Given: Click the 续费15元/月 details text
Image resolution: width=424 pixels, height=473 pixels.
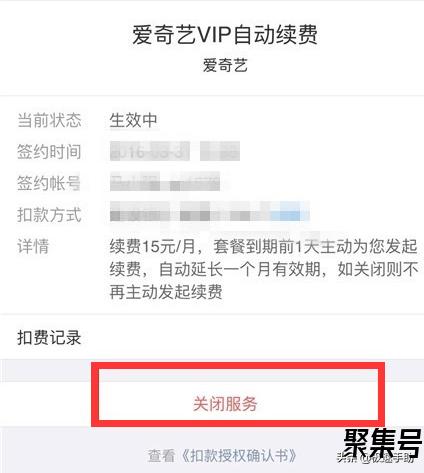Looking at the screenshot, I should (152, 247).
